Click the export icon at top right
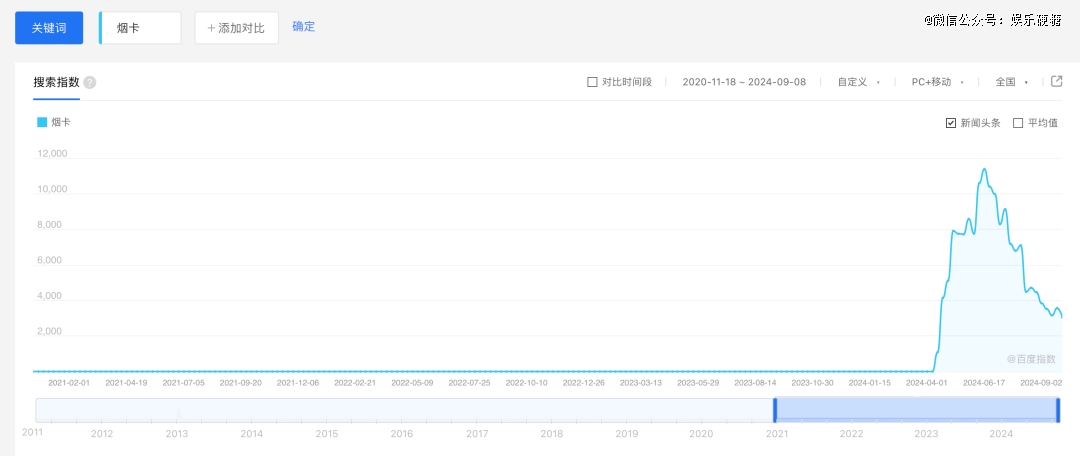 click(1056, 81)
